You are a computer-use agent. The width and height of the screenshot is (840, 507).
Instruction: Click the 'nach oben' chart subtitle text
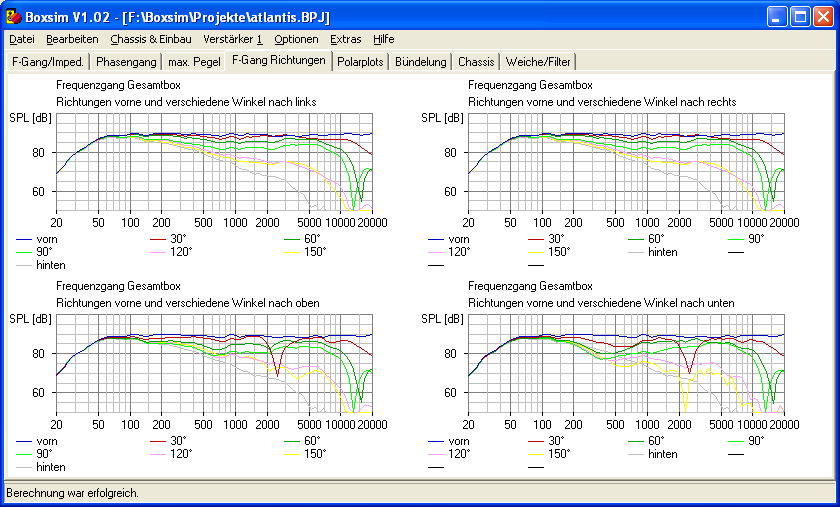(188, 303)
